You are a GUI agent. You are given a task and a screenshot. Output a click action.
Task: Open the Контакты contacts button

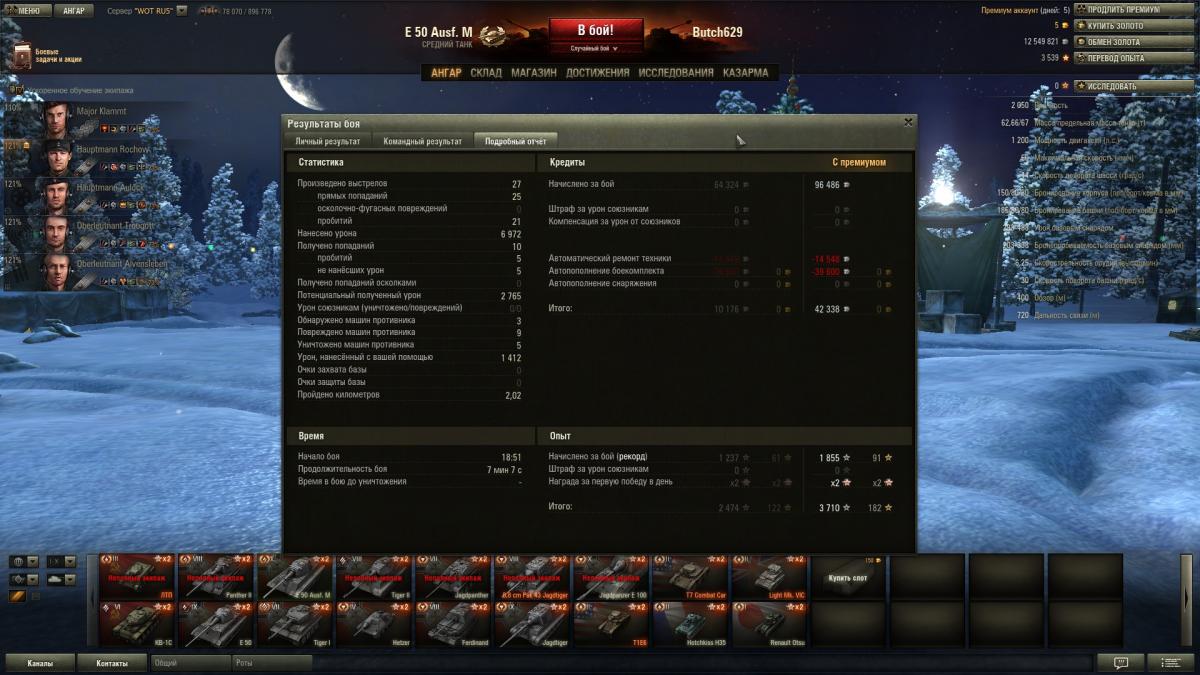point(112,663)
